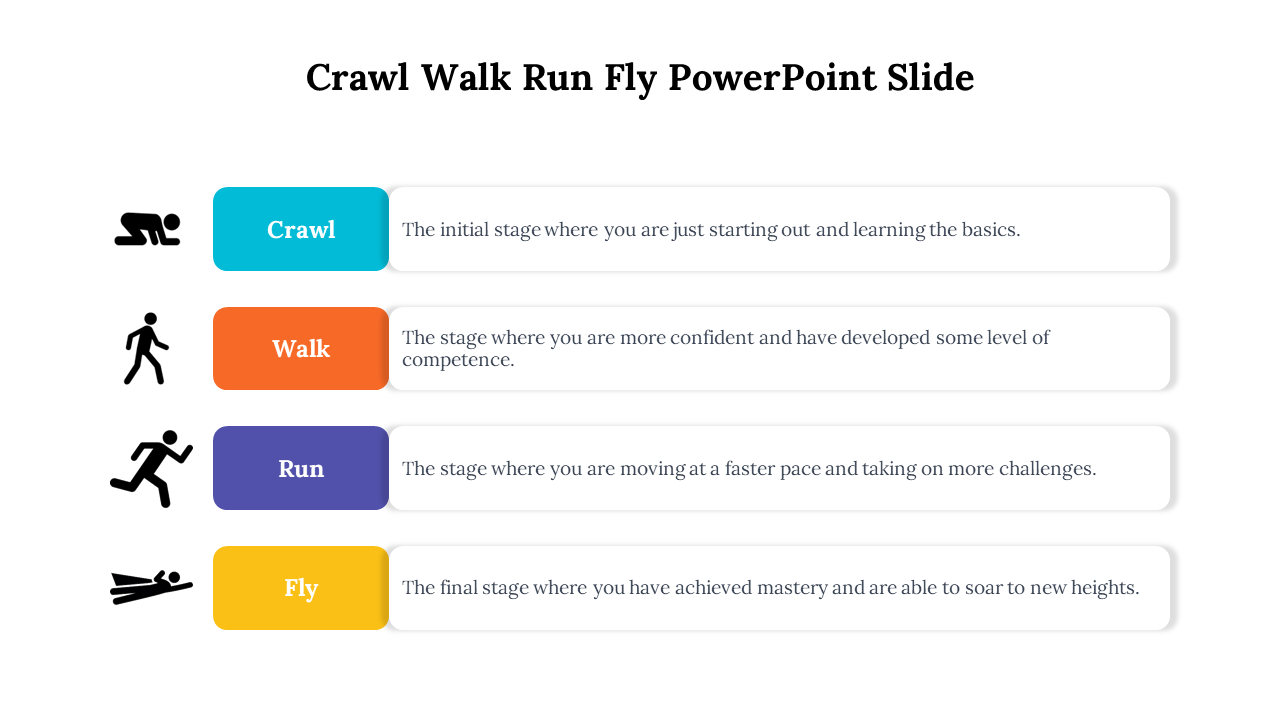Image resolution: width=1280 pixels, height=720 pixels.
Task: Click the purple Run label box
Action: (x=301, y=468)
